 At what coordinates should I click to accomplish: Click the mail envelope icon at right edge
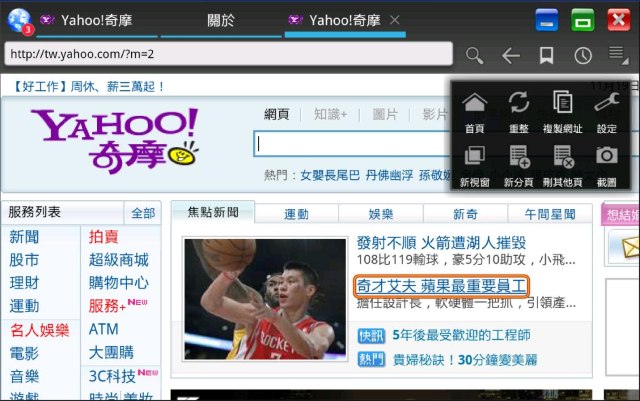630,247
